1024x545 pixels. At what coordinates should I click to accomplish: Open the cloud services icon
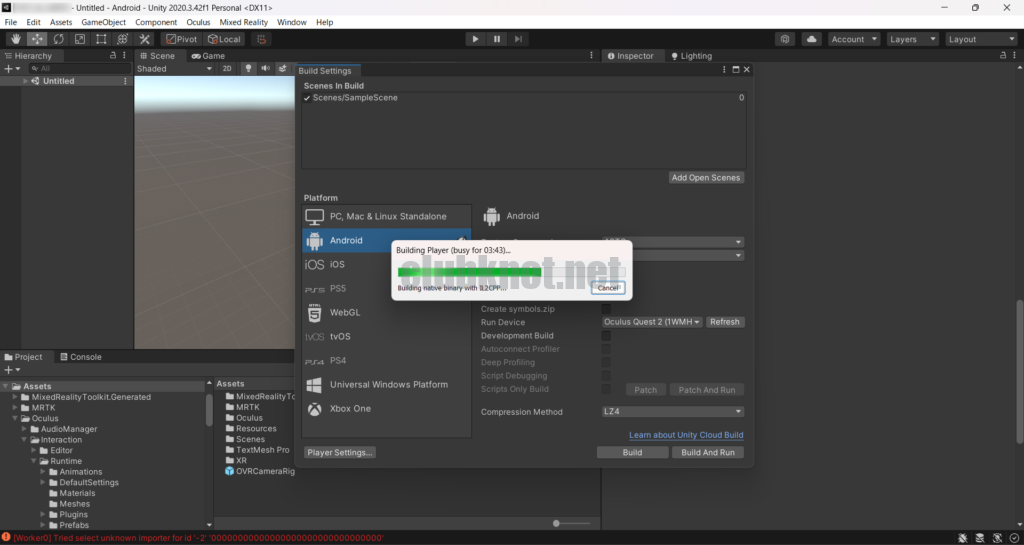pos(811,39)
